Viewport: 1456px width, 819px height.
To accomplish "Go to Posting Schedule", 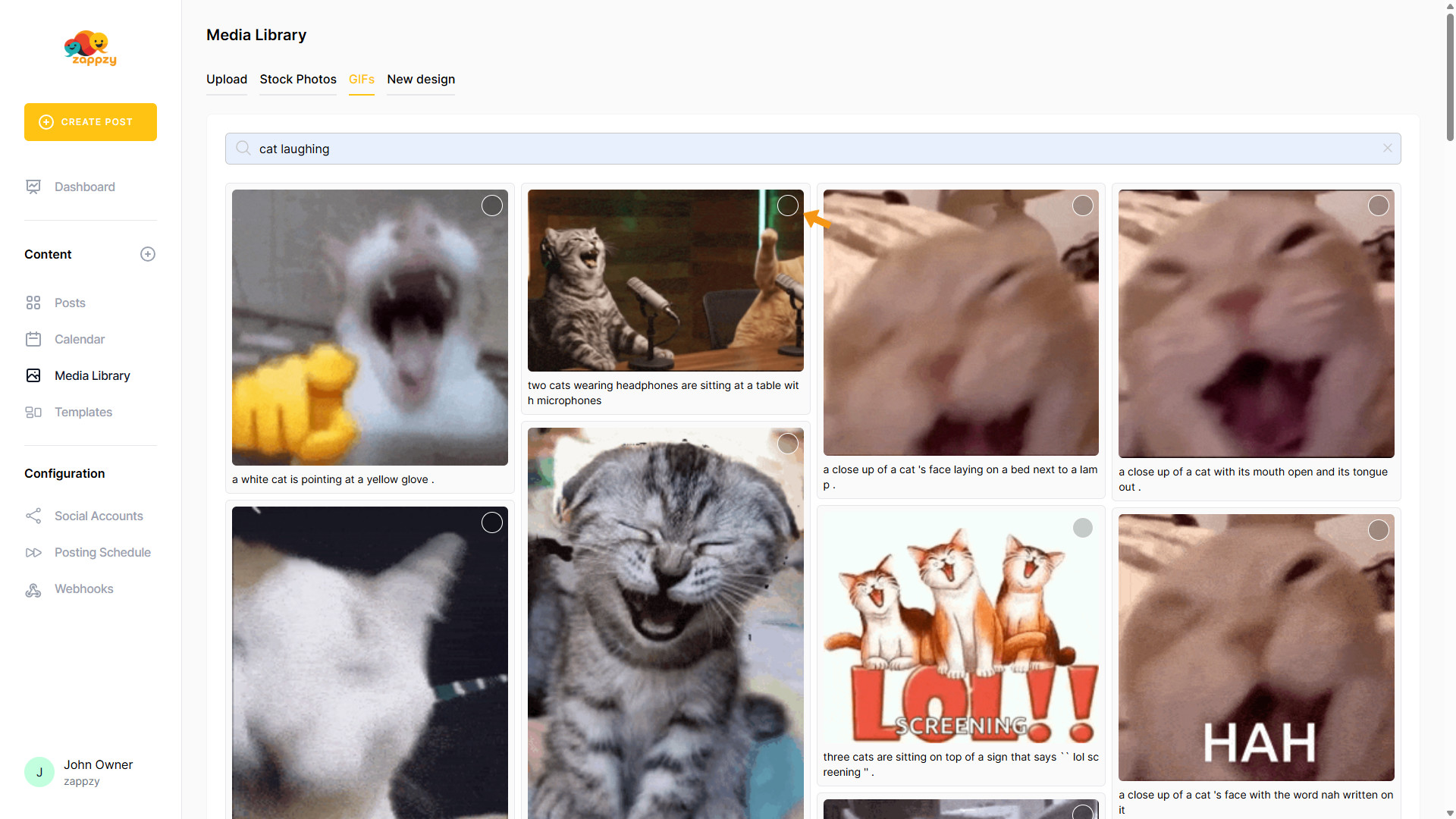I will pos(102,552).
